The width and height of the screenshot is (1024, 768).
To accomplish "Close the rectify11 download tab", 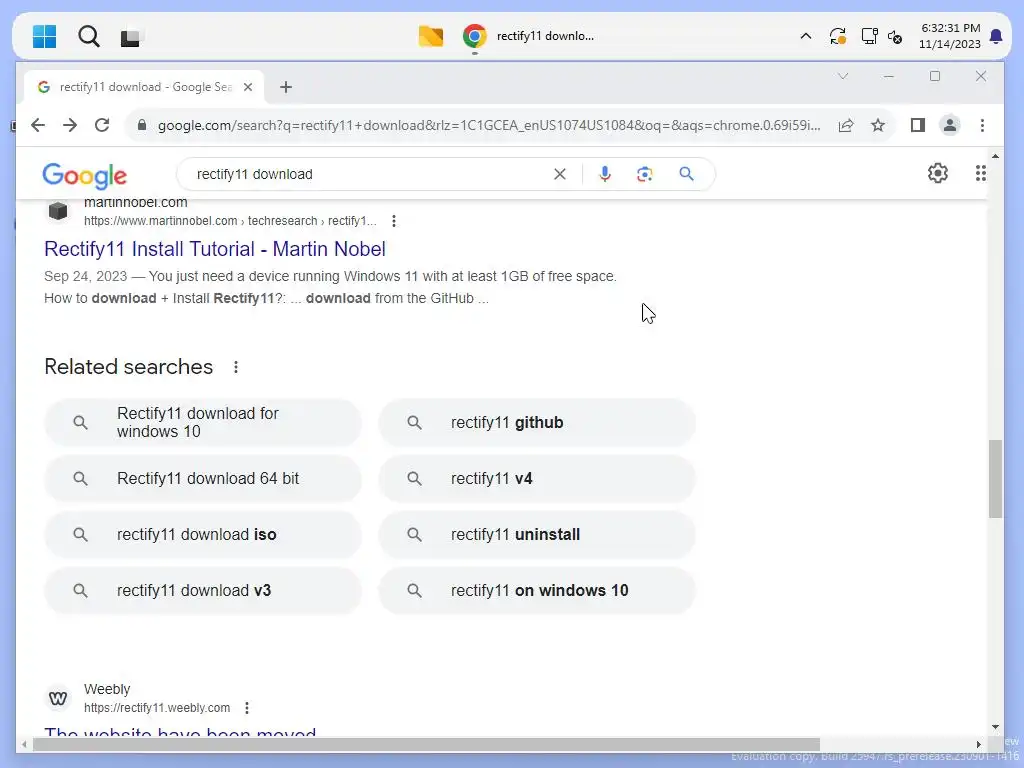I will click(x=248, y=87).
